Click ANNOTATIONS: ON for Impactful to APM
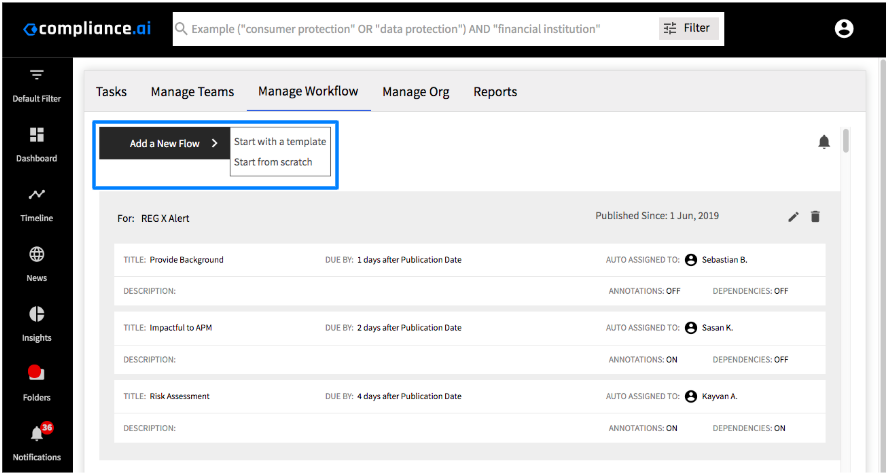Image resolution: width=887 pixels, height=473 pixels. 643,359
